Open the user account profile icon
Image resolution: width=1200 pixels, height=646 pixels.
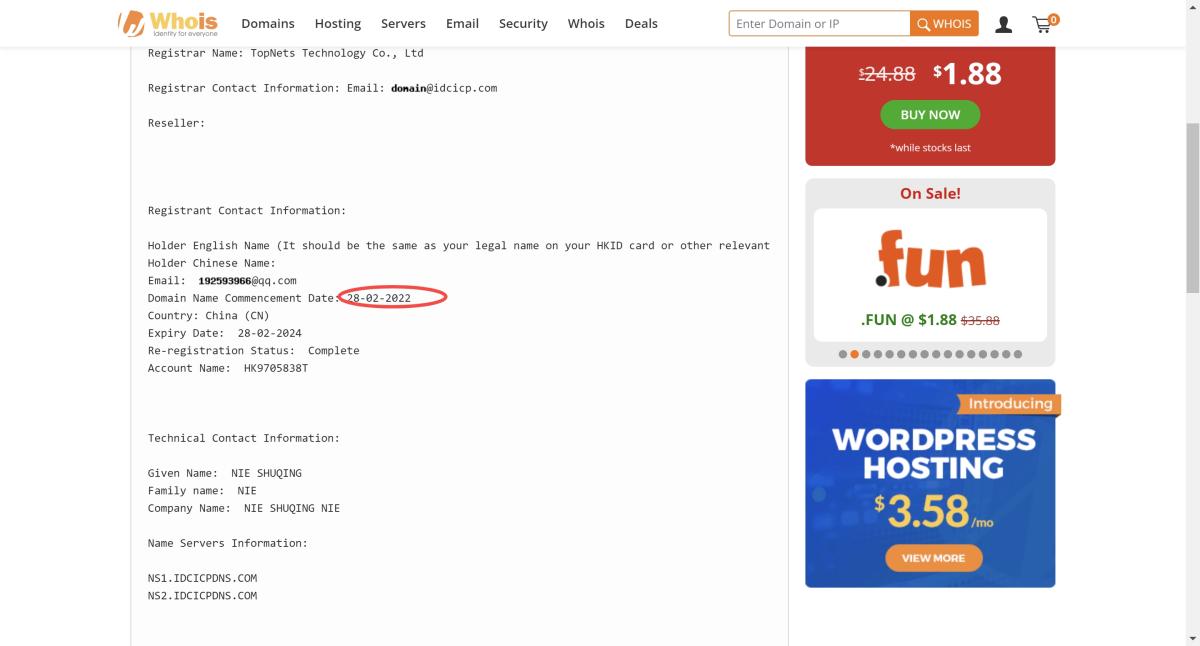1004,24
